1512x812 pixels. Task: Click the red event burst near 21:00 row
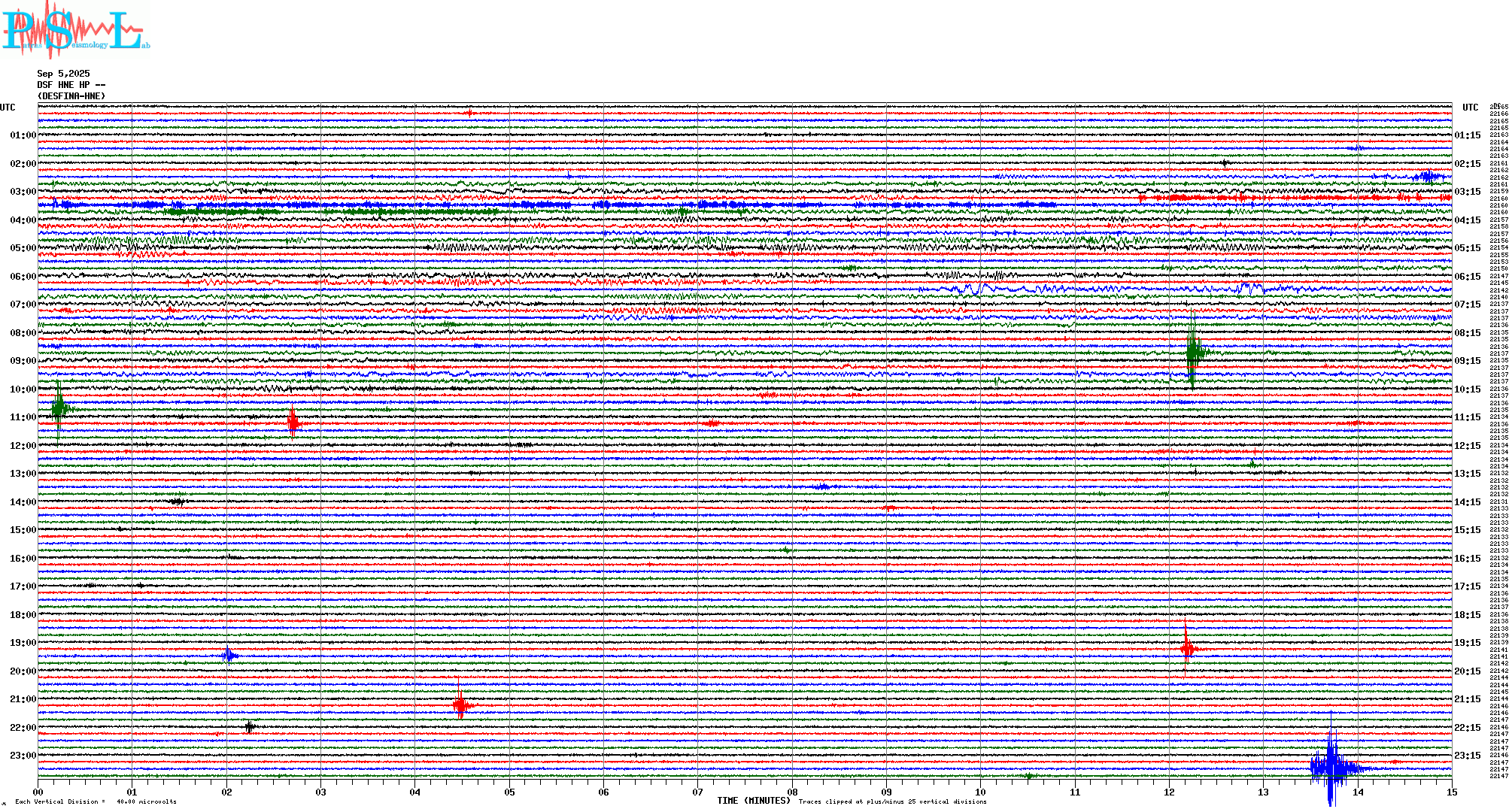pos(461,705)
